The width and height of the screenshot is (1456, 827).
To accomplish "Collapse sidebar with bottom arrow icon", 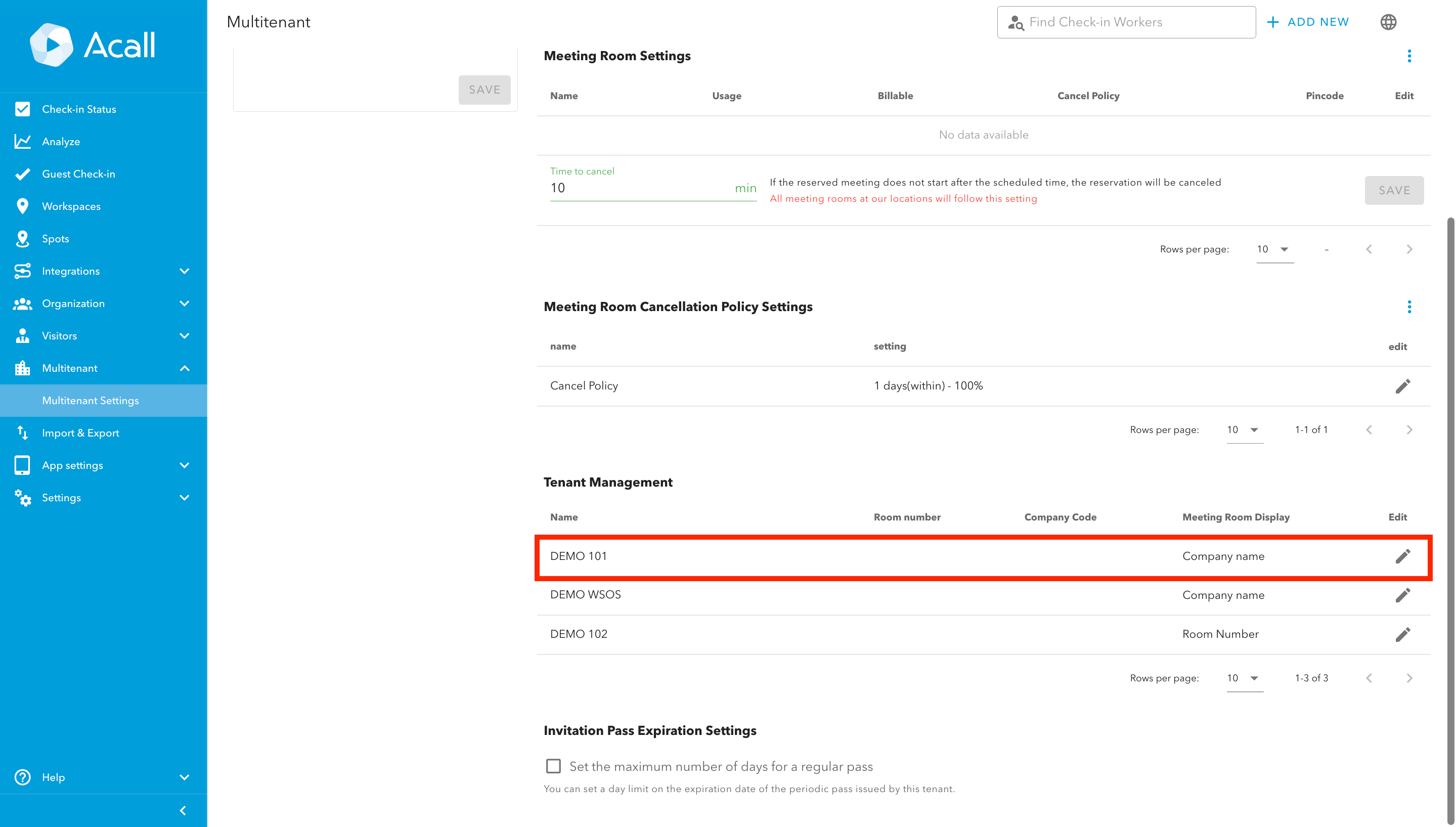I will coord(183,810).
